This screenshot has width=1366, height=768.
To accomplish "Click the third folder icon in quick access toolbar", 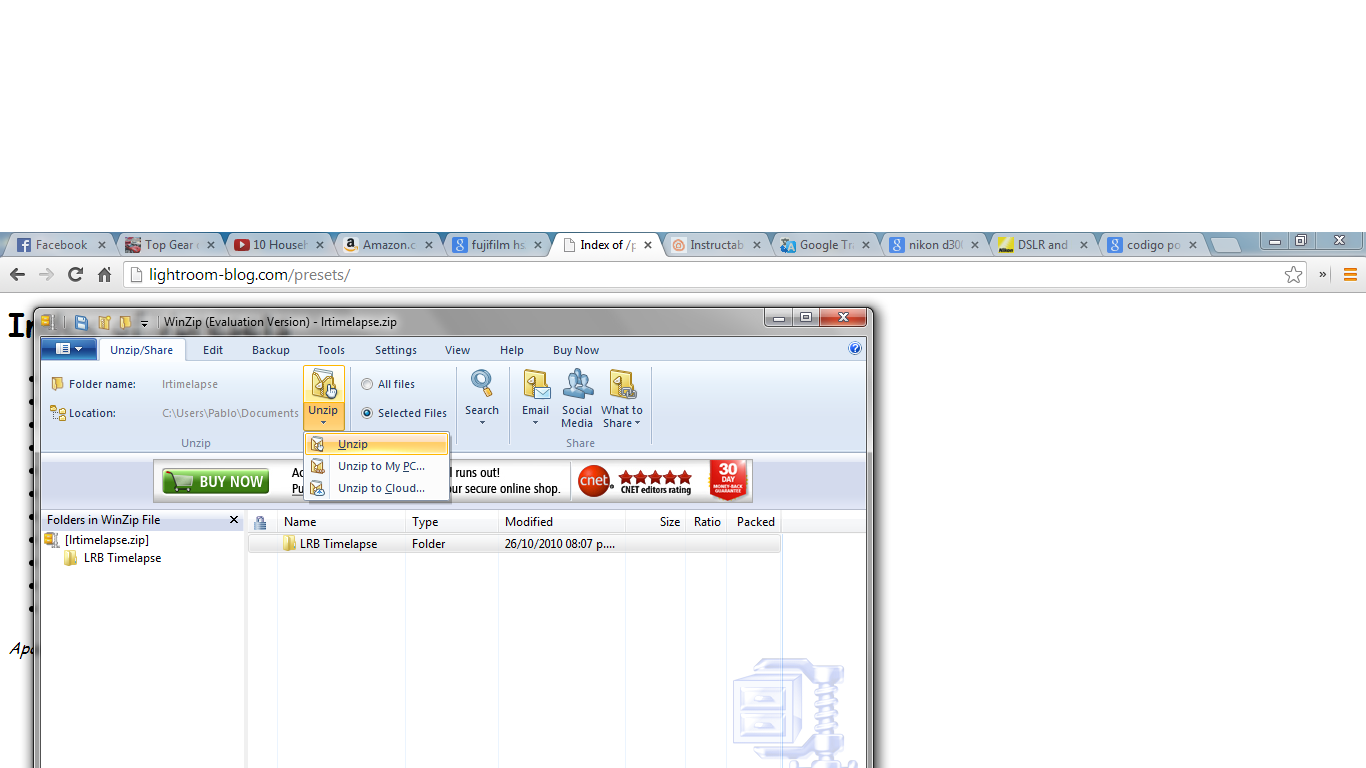I will pyautogui.click(x=126, y=322).
